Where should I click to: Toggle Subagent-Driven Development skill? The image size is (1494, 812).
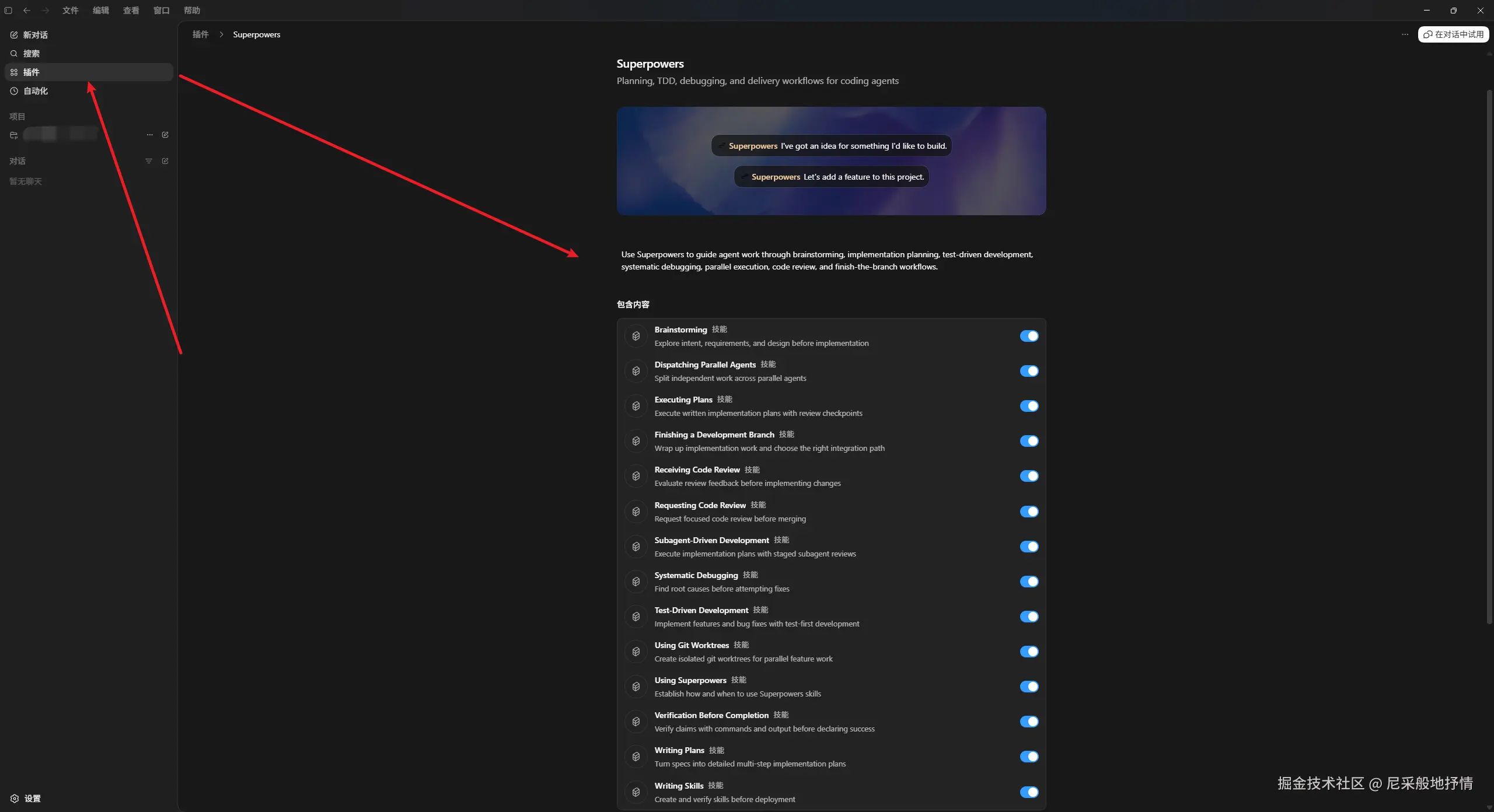click(1029, 547)
